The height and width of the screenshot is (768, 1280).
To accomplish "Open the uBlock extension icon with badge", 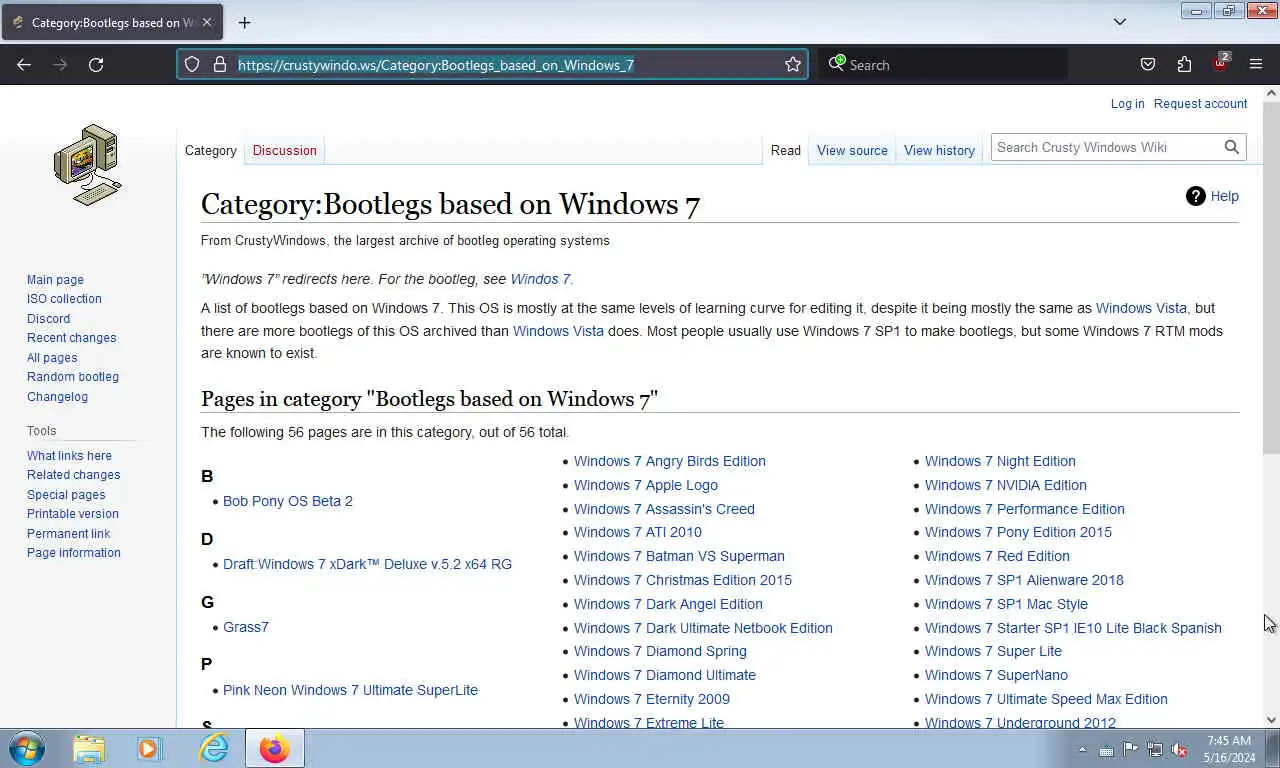I will point(1220,63).
